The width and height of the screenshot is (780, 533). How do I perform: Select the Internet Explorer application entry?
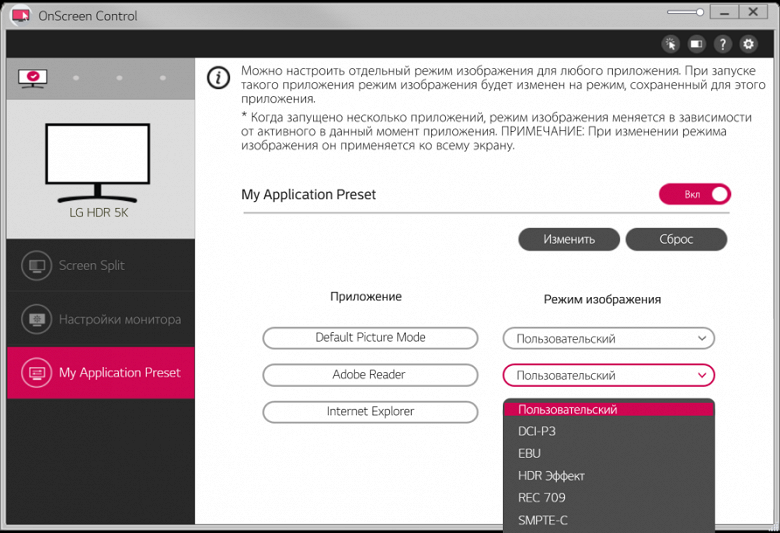(370, 412)
